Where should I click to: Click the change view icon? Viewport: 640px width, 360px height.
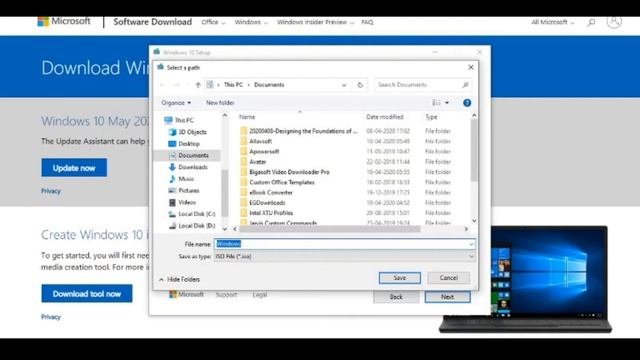tap(436, 103)
